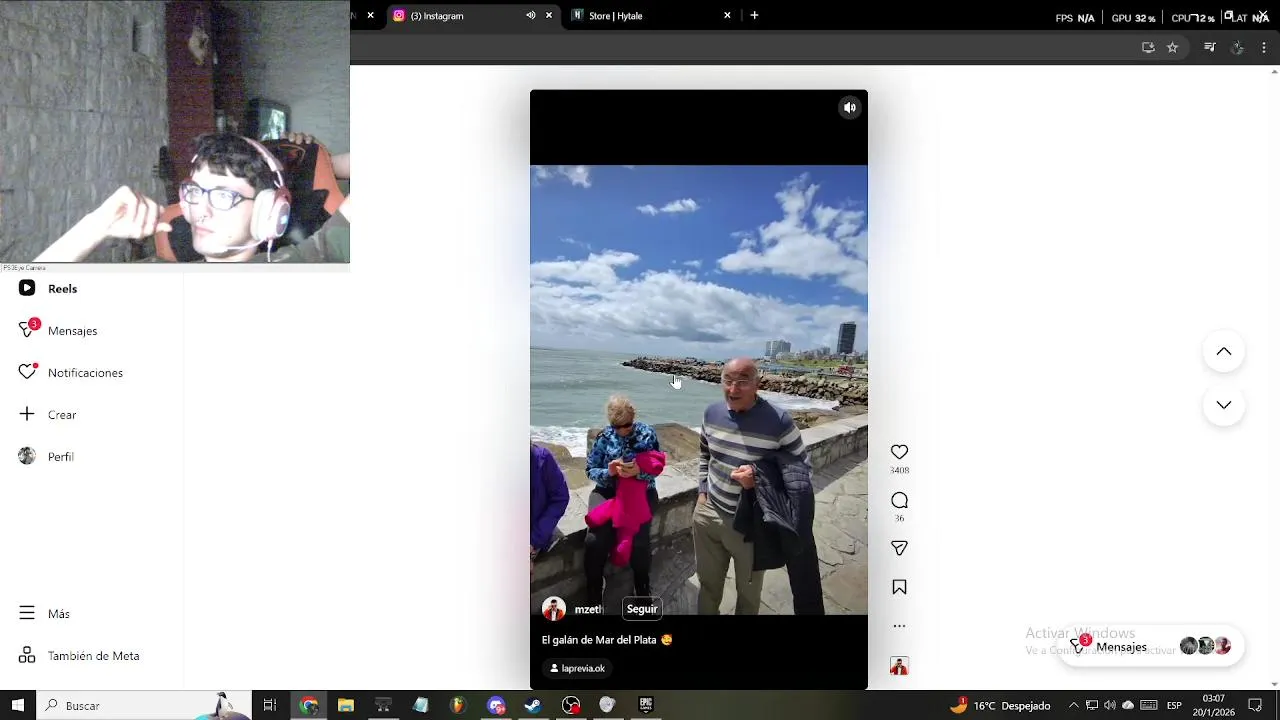Open File Explorer from the taskbar
1280x720 pixels.
tap(346, 705)
